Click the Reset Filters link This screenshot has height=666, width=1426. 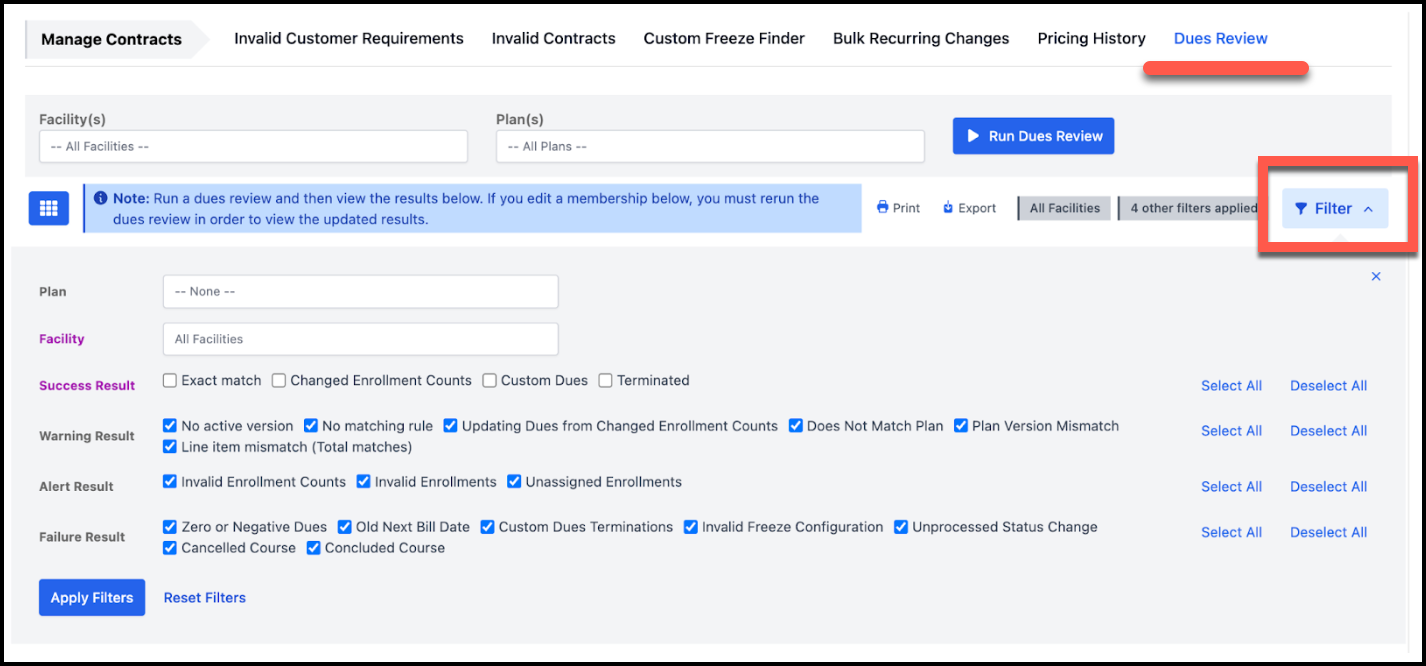click(205, 598)
